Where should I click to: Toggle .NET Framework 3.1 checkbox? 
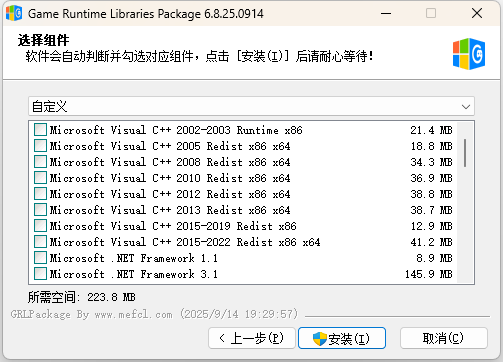(40, 273)
